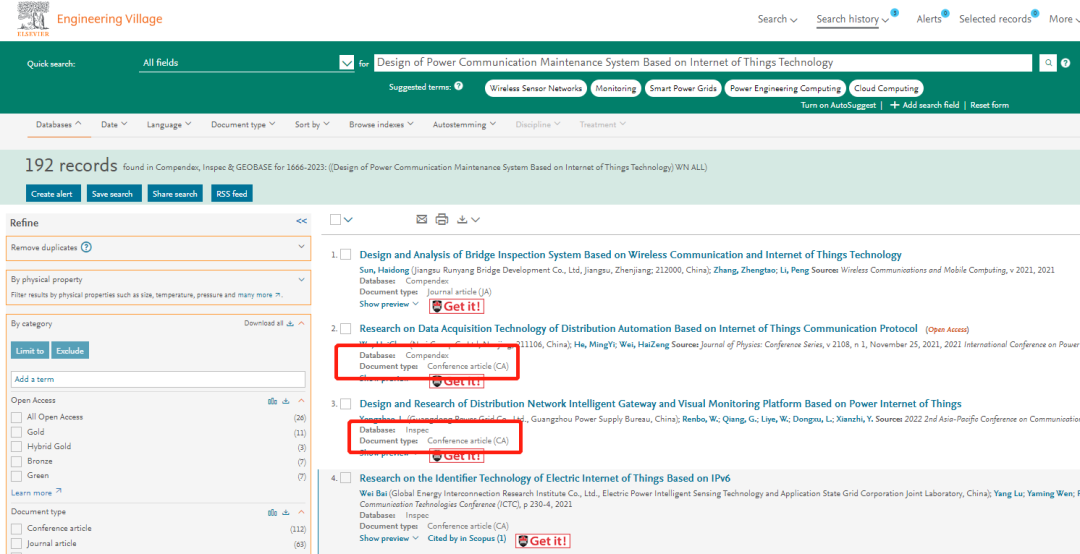Click the Exclude button

point(70,351)
